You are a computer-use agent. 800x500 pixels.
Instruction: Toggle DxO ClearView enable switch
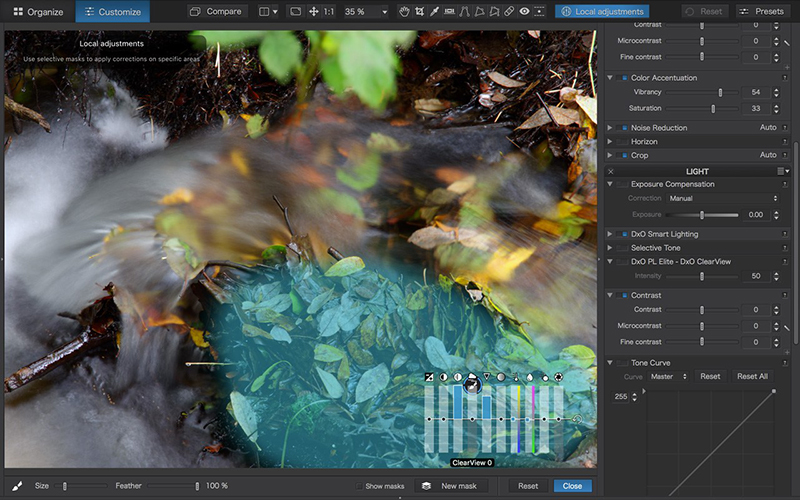click(x=621, y=262)
